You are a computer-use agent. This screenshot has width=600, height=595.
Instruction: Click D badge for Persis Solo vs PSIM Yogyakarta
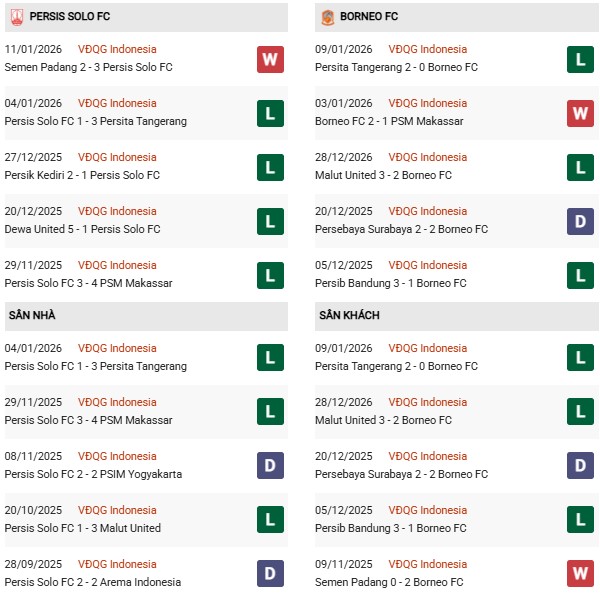point(270,466)
